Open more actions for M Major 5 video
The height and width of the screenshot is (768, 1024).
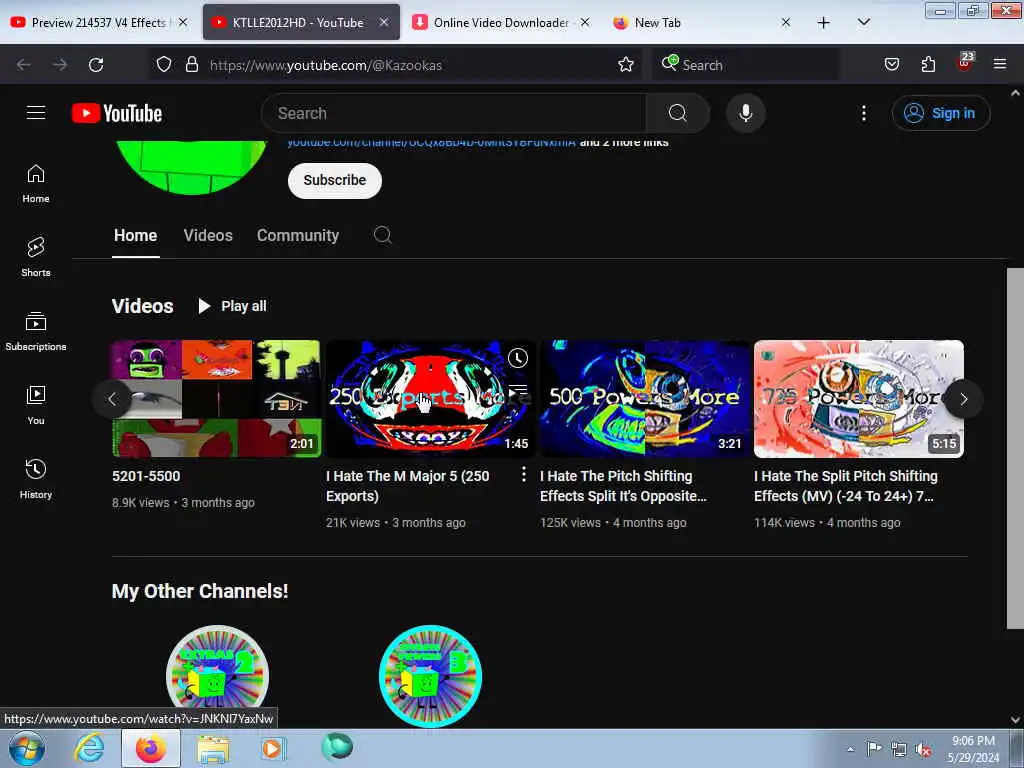523,475
